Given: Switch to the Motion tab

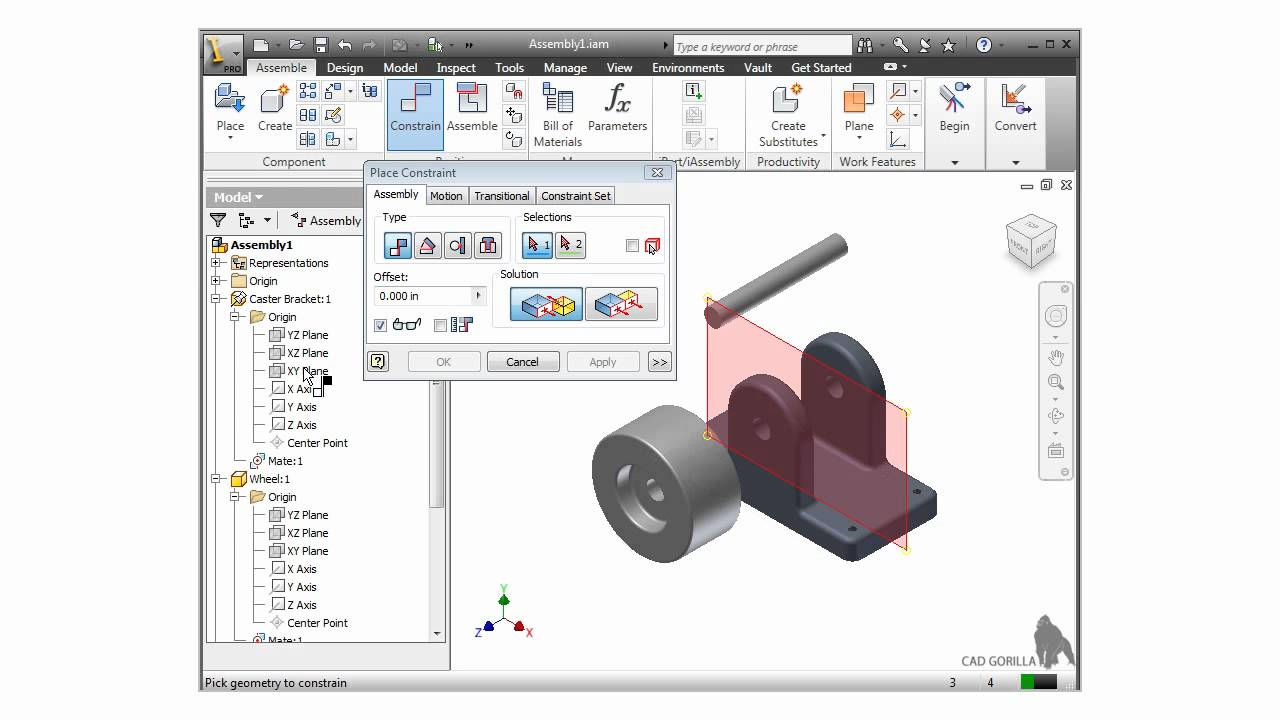Looking at the screenshot, I should coord(446,196).
